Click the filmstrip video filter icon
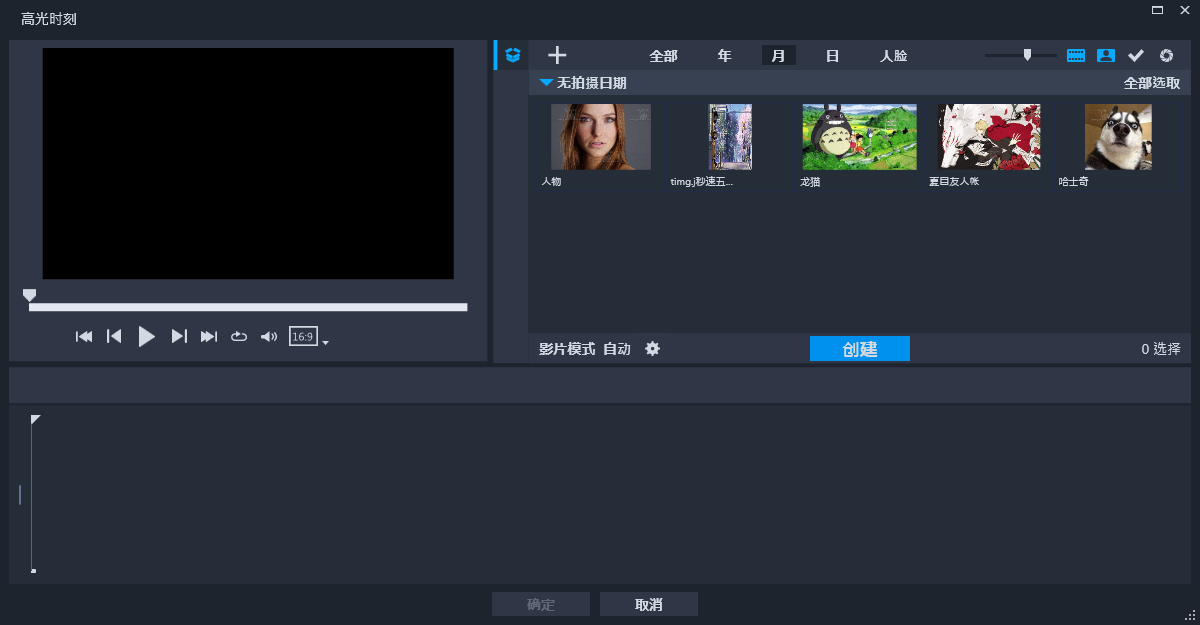Image resolution: width=1200 pixels, height=625 pixels. click(1075, 55)
